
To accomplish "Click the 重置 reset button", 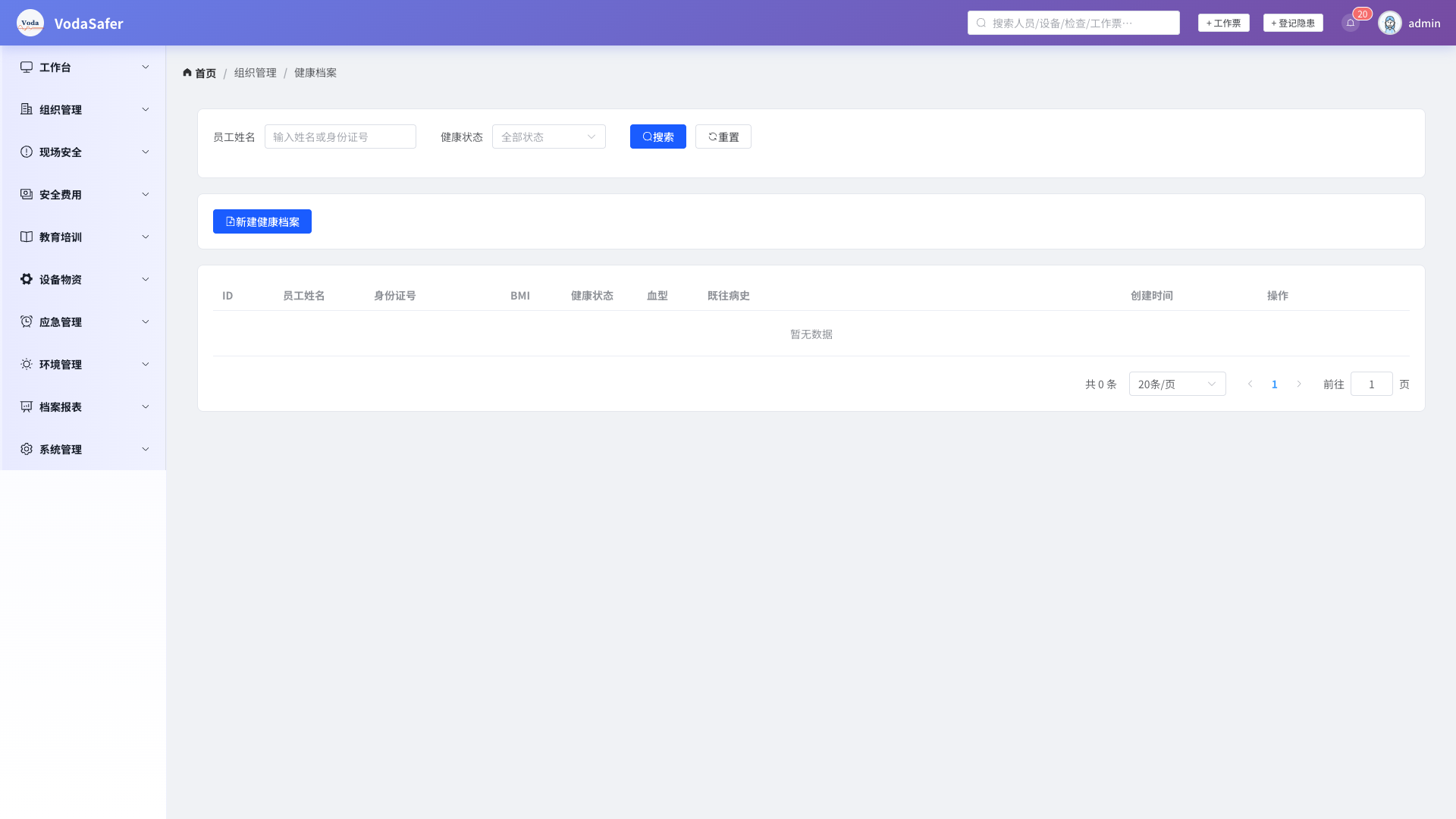I will click(723, 136).
